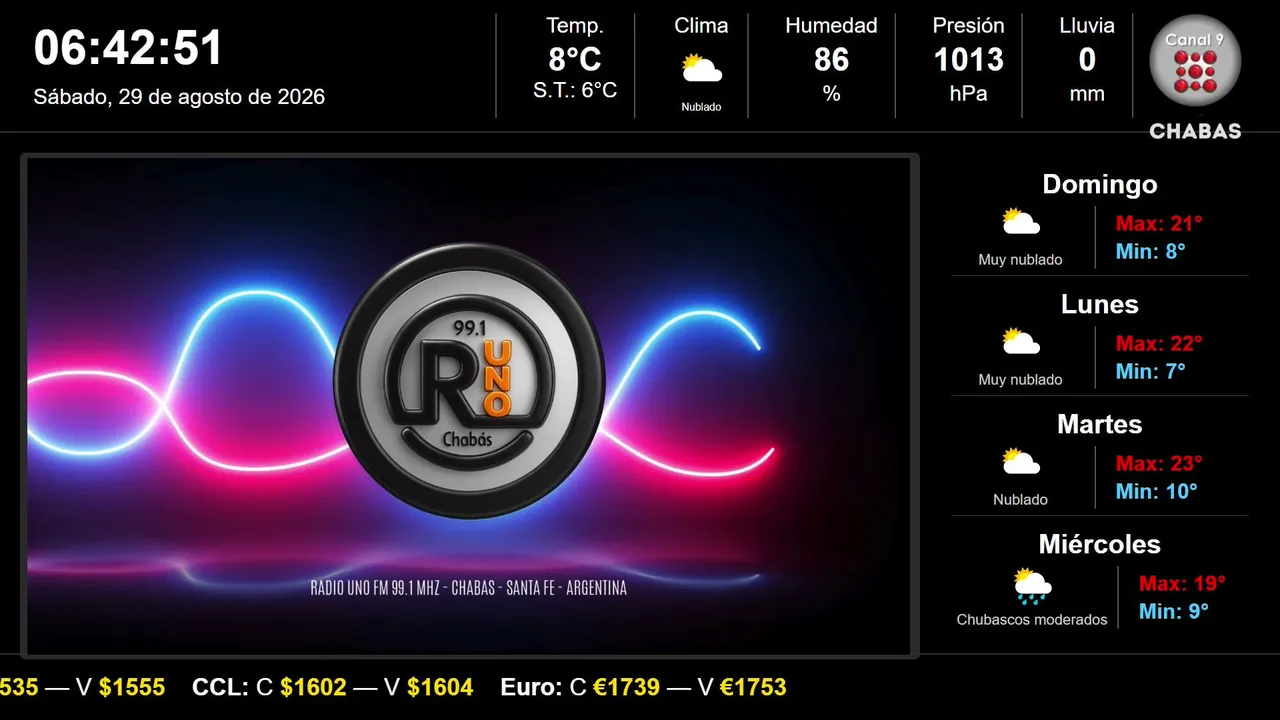Screen dimensions: 1280x720
Task: Click the CCL sell price $1604
Action: tap(440, 687)
